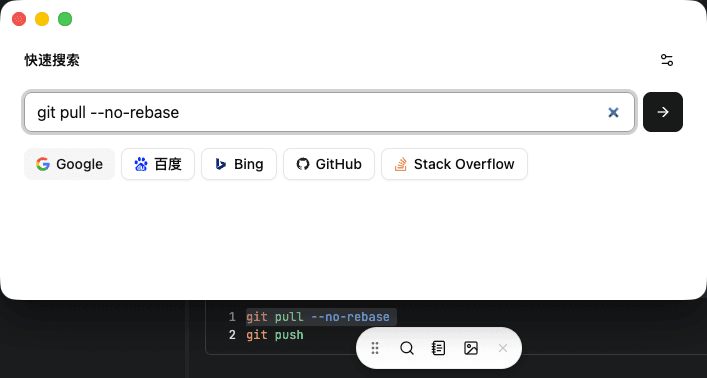Click the 'git push' line in code editor
This screenshot has width=707, height=378.
tap(275, 335)
